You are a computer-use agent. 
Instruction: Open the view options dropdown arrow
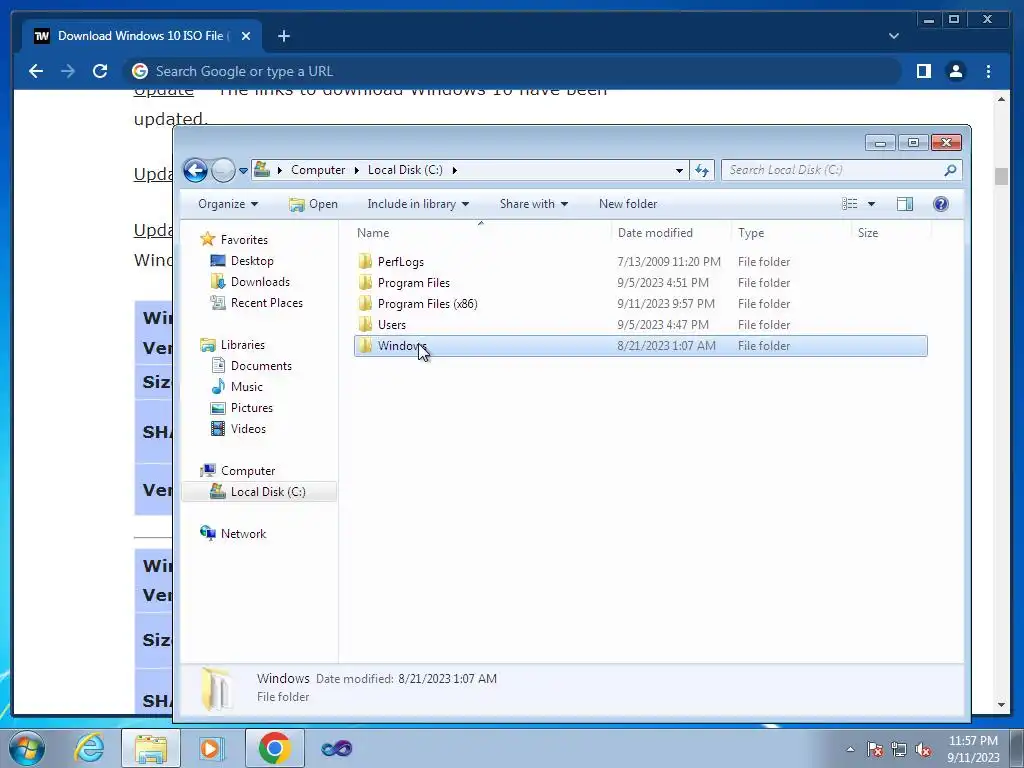(x=871, y=204)
